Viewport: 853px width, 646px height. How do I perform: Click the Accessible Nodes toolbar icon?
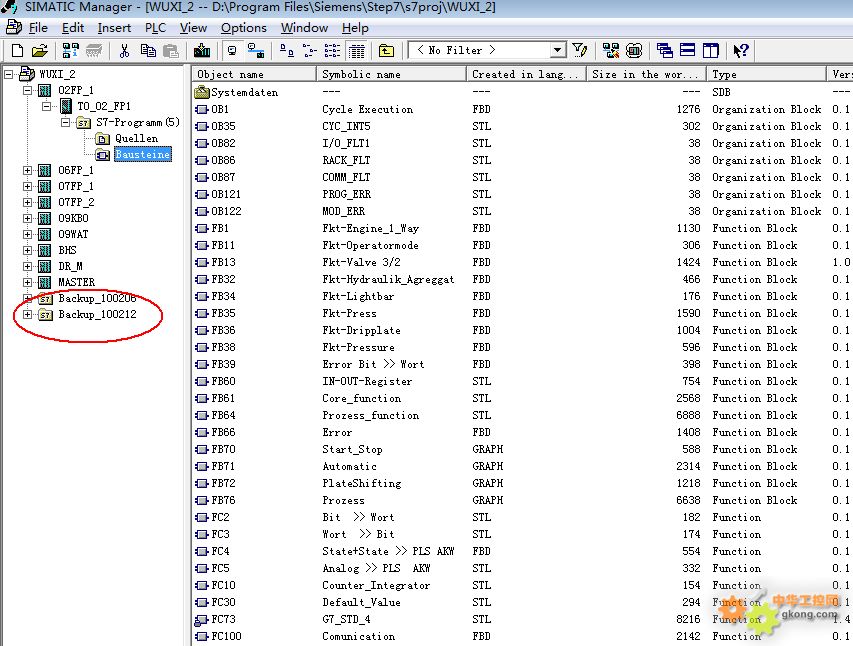coord(70,51)
